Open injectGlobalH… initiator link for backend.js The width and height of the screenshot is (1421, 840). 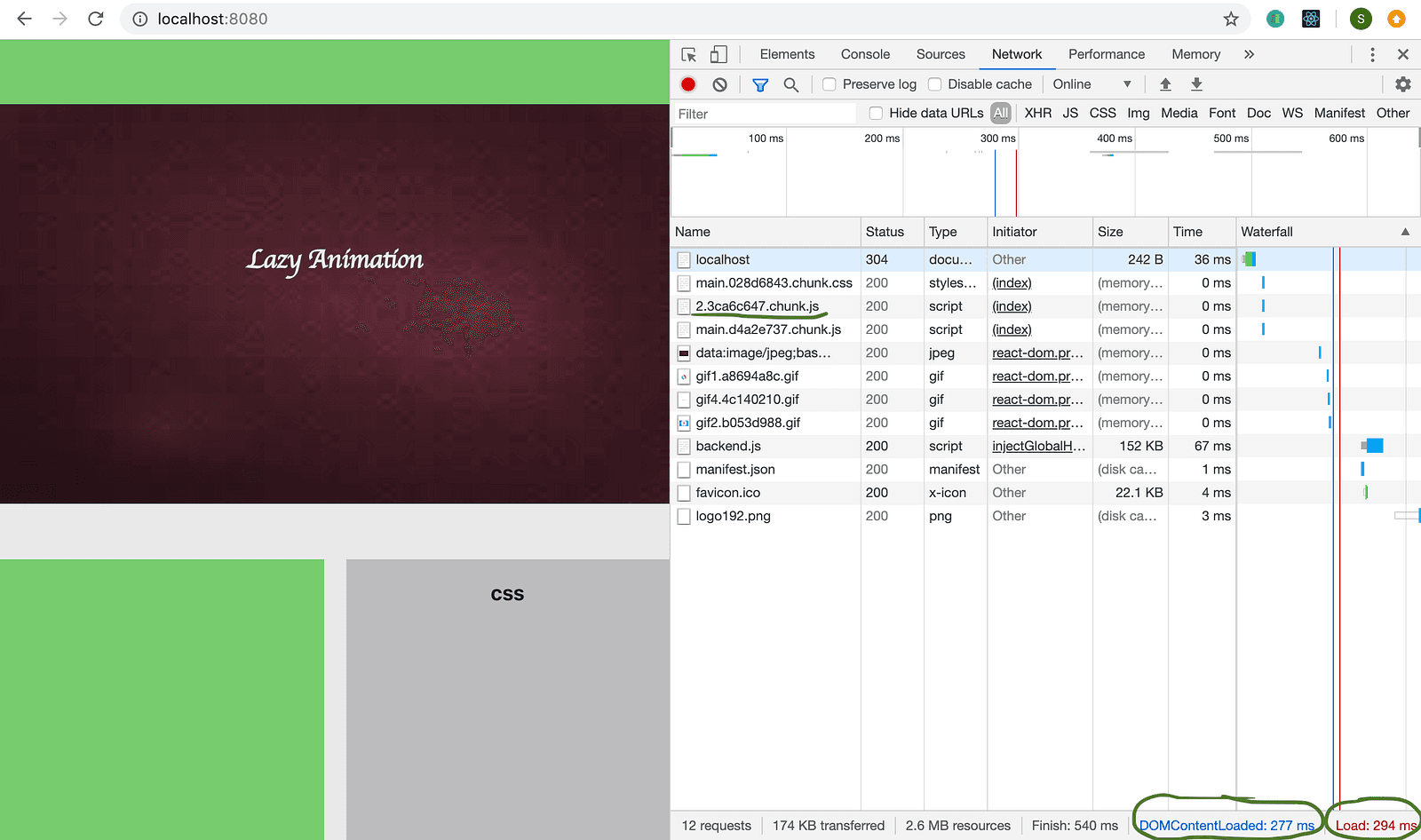1038,446
